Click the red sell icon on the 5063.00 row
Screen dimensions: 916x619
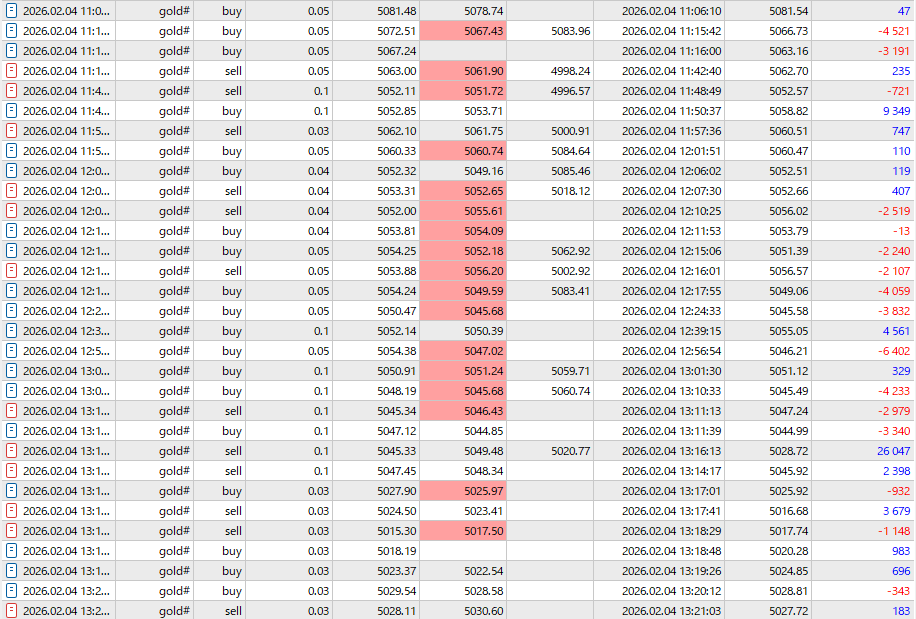pos(11,71)
